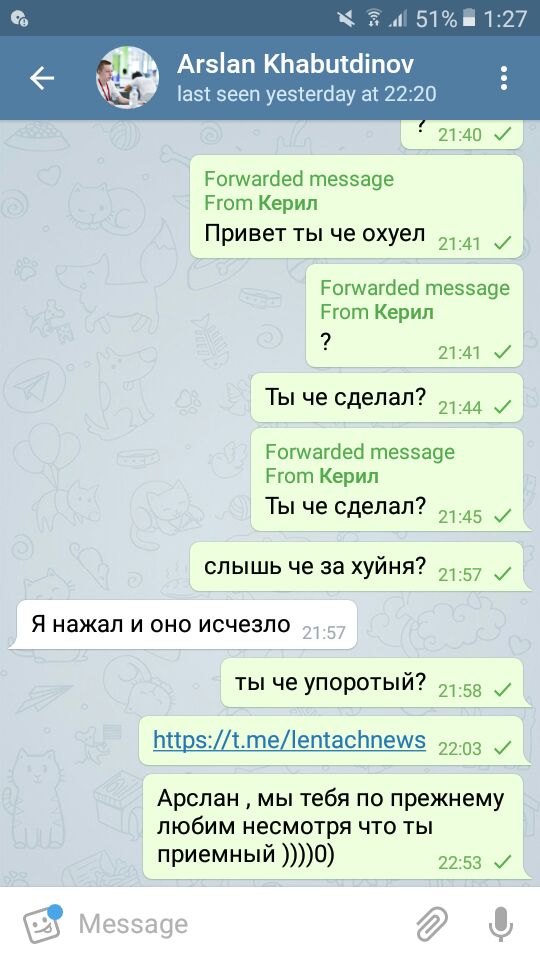Open the t.me/lentachnews link
Viewport: 540px width, 960px height.
click(289, 740)
